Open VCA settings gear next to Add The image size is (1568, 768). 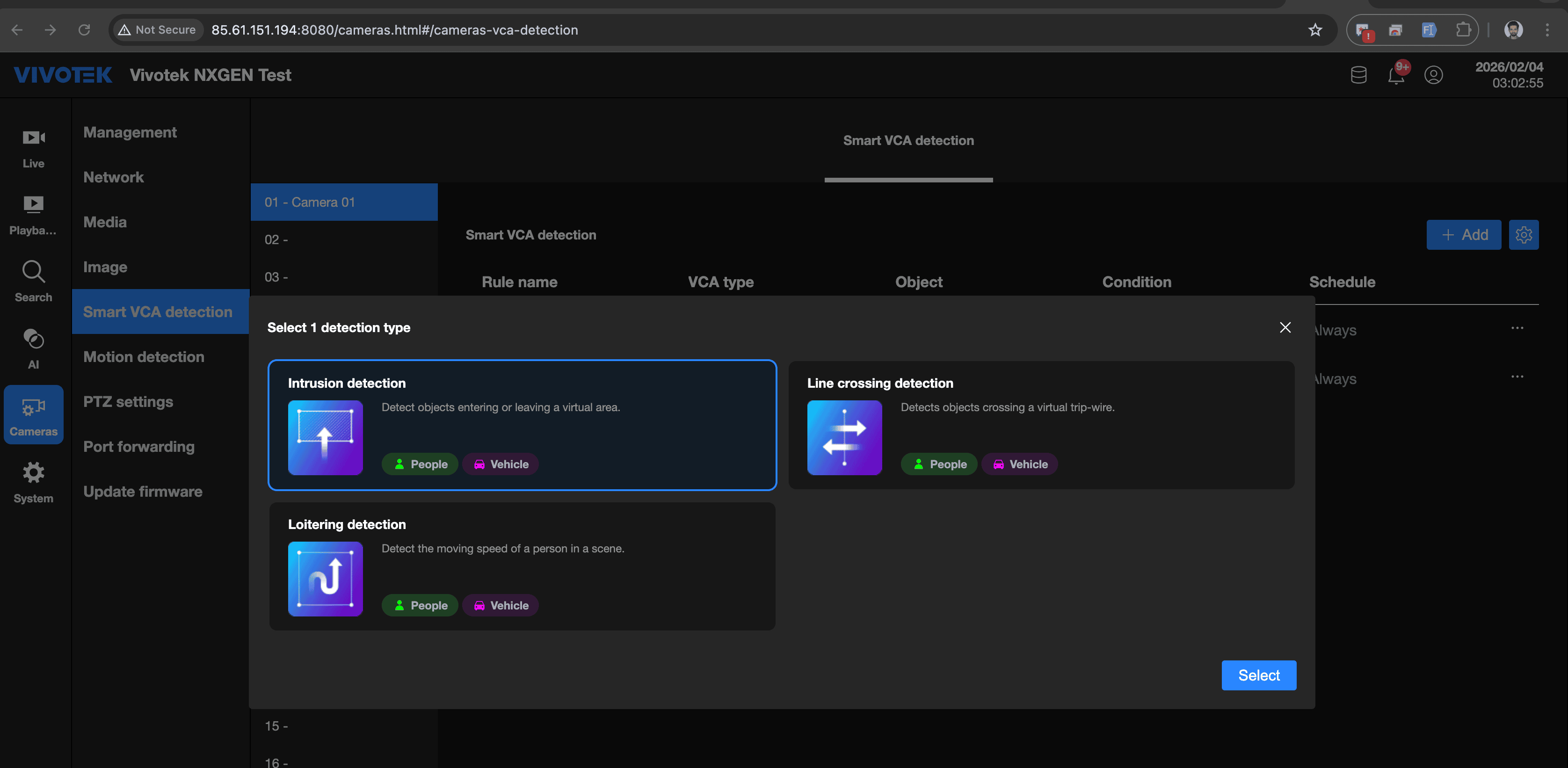[1524, 235]
